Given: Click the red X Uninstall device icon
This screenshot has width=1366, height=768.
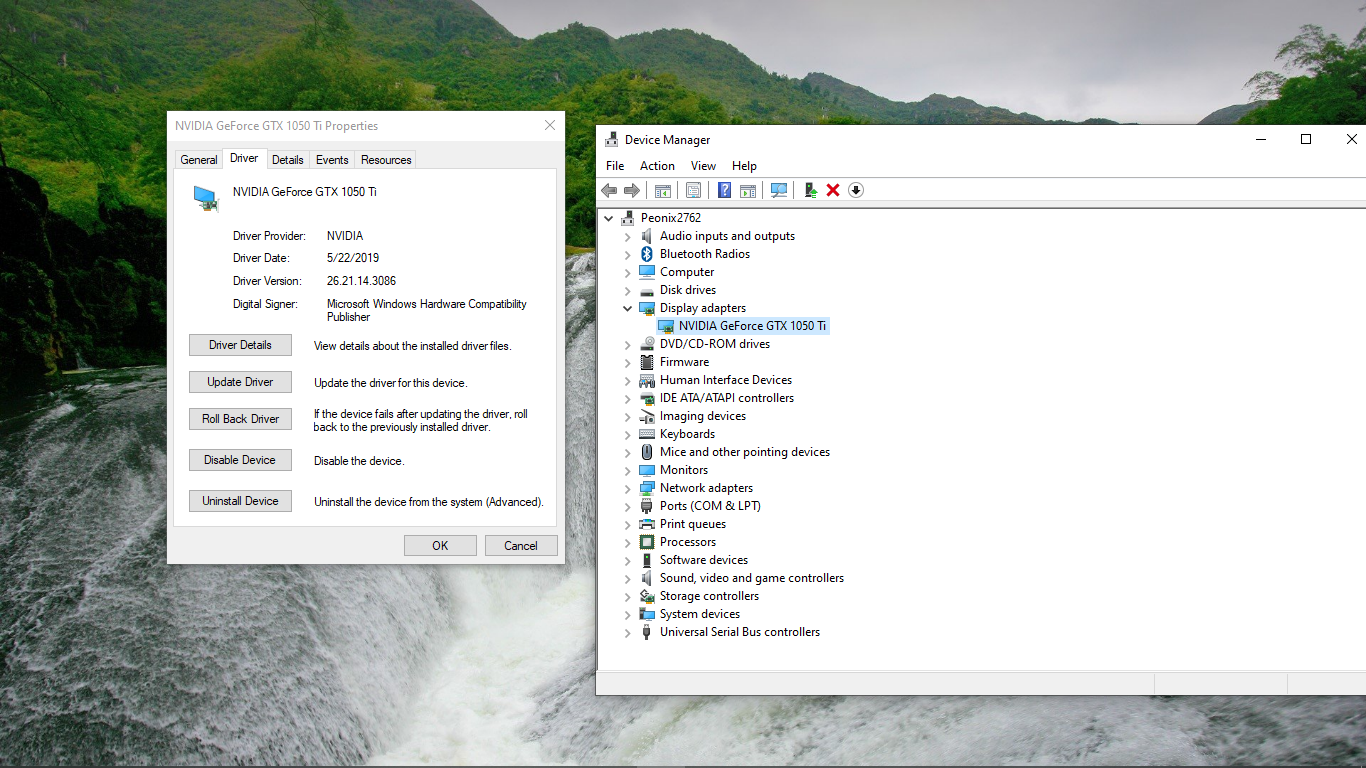Looking at the screenshot, I should pyautogui.click(x=833, y=190).
